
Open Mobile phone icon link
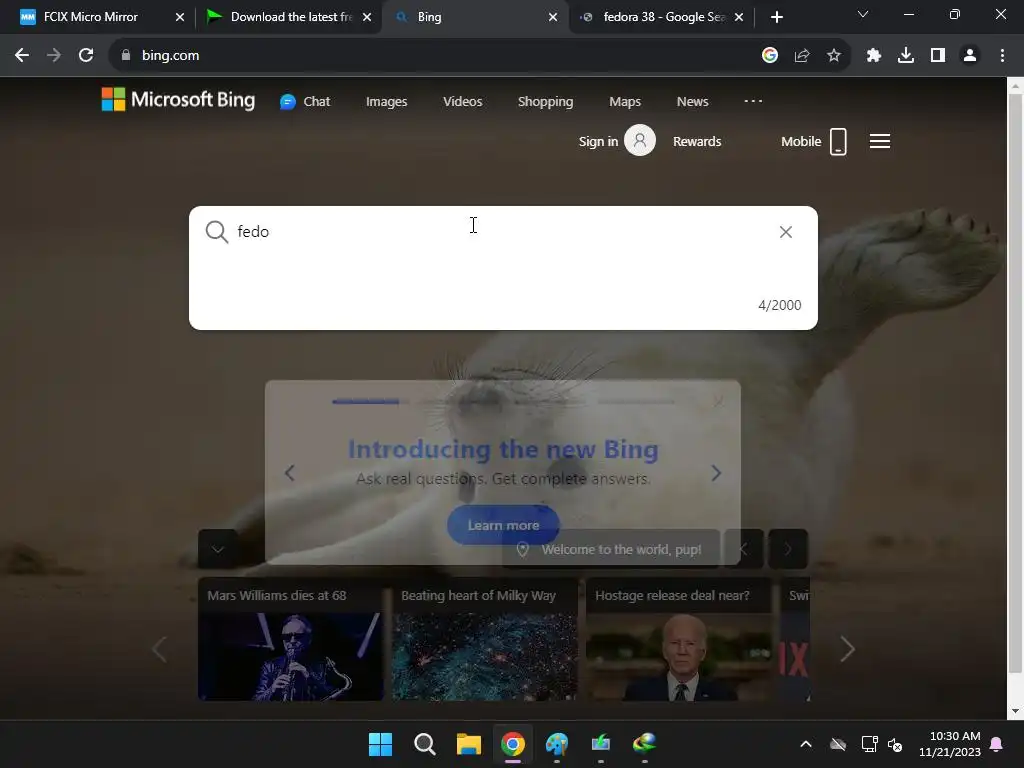[839, 141]
